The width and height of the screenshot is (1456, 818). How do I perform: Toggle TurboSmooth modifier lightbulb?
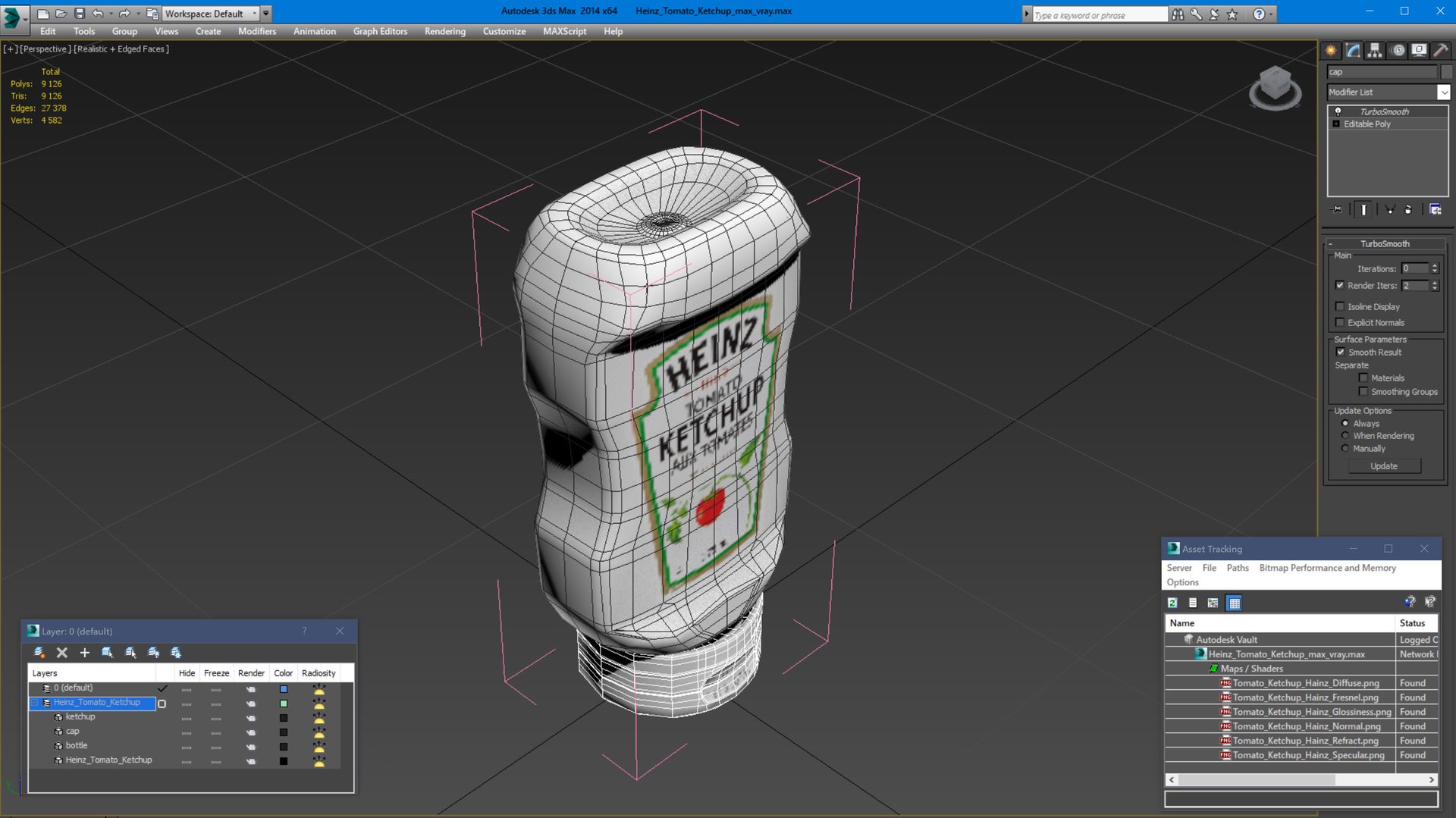(1338, 111)
